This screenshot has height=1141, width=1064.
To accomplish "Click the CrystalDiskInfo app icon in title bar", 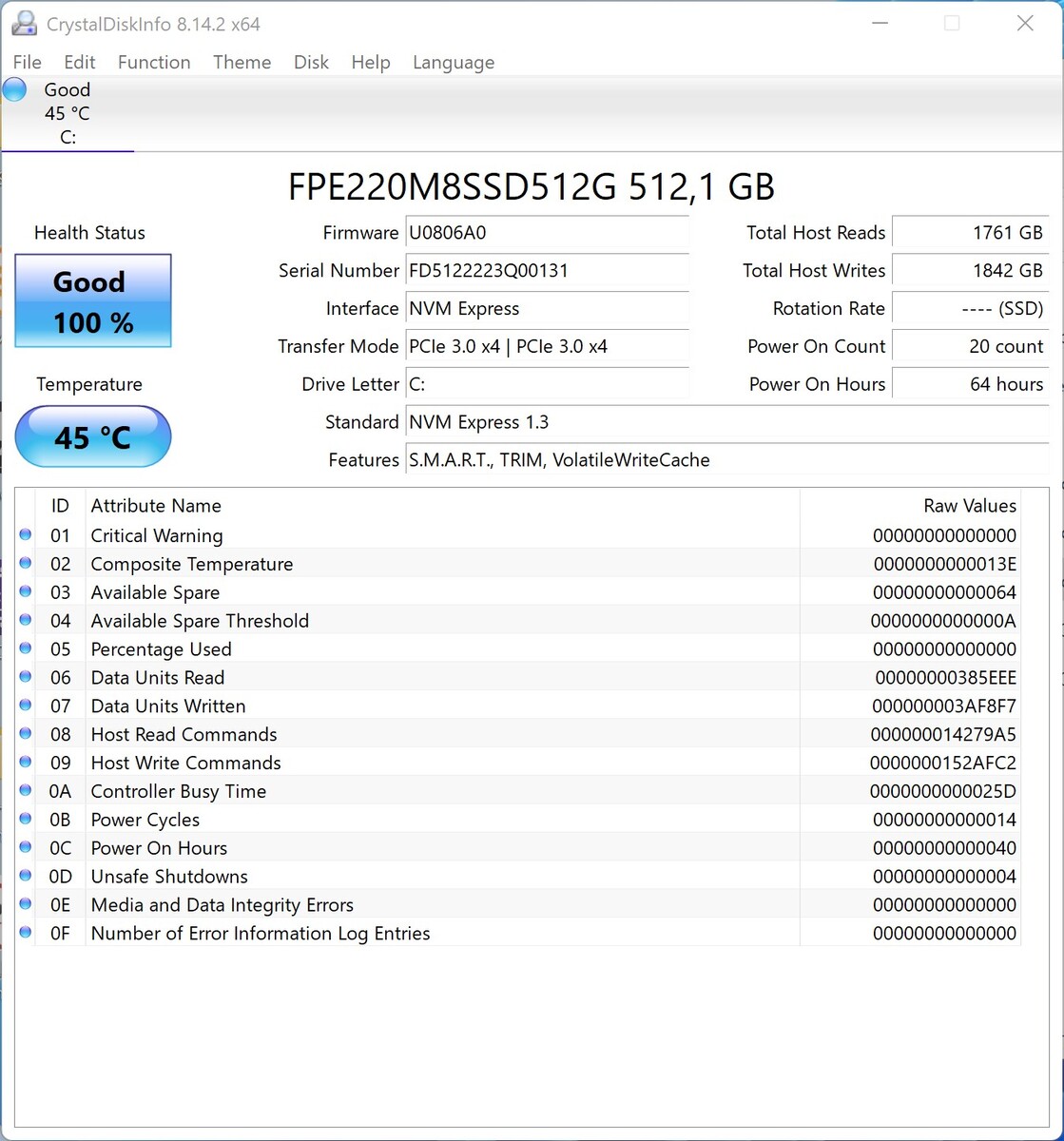I will pyautogui.click(x=26, y=24).
